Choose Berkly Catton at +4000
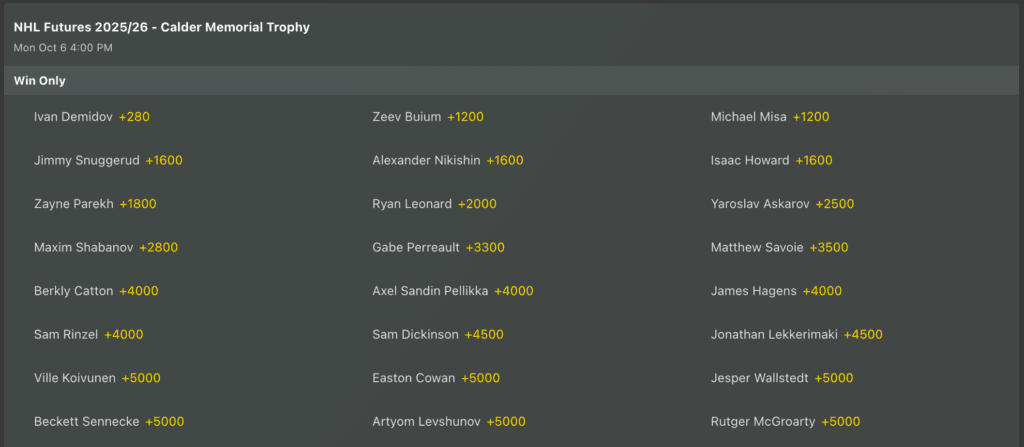This screenshot has height=447, width=1024. point(138,291)
